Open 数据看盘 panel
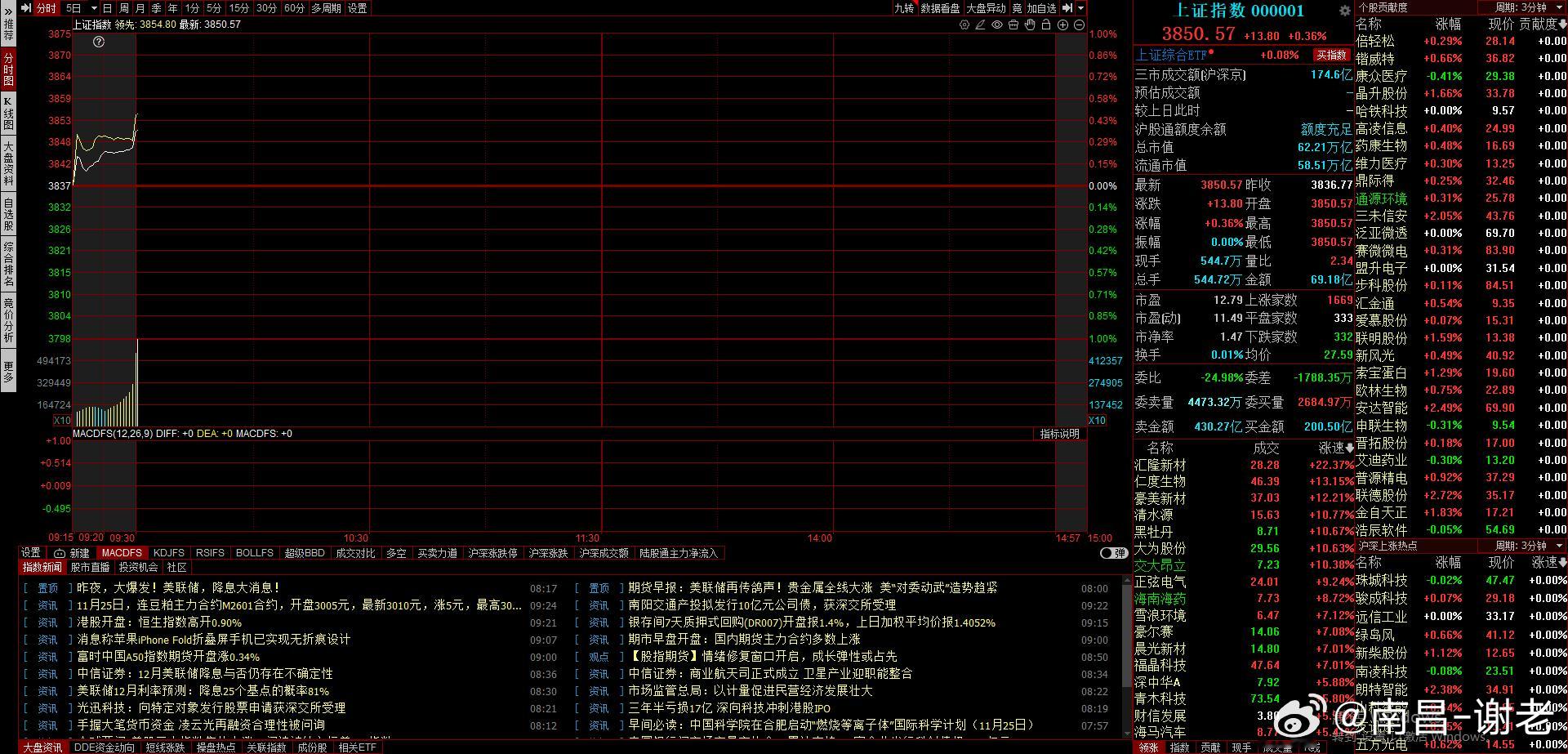The width and height of the screenshot is (1568, 754). [x=940, y=8]
